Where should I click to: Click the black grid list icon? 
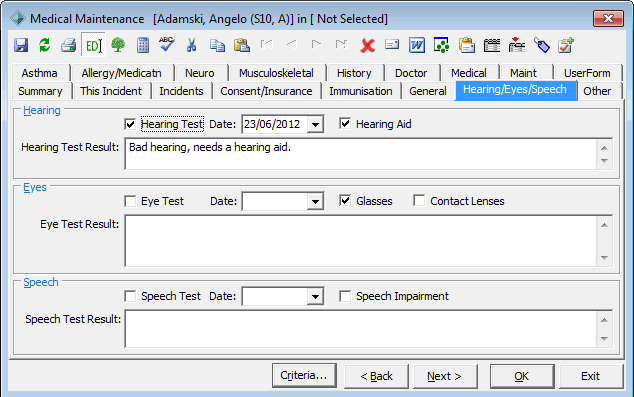tap(492, 45)
